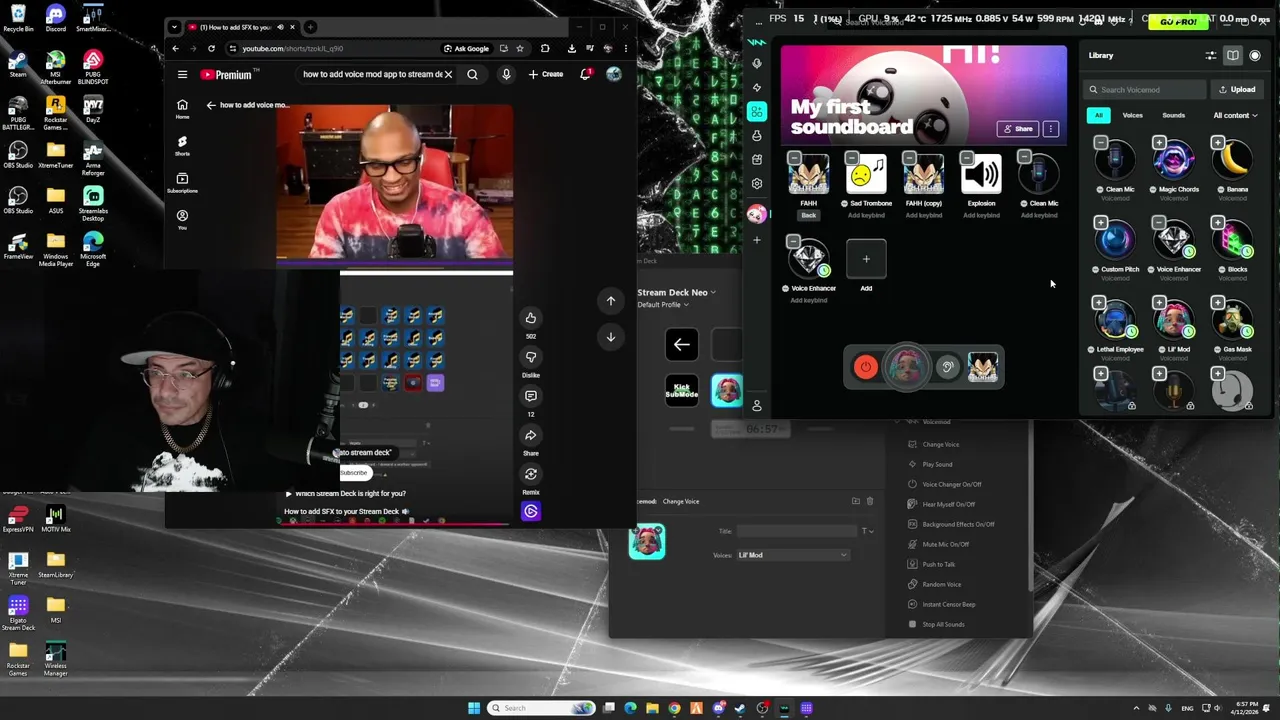Expand the All content dropdown in Library
The height and width of the screenshot is (720, 1280).
pyautogui.click(x=1235, y=115)
